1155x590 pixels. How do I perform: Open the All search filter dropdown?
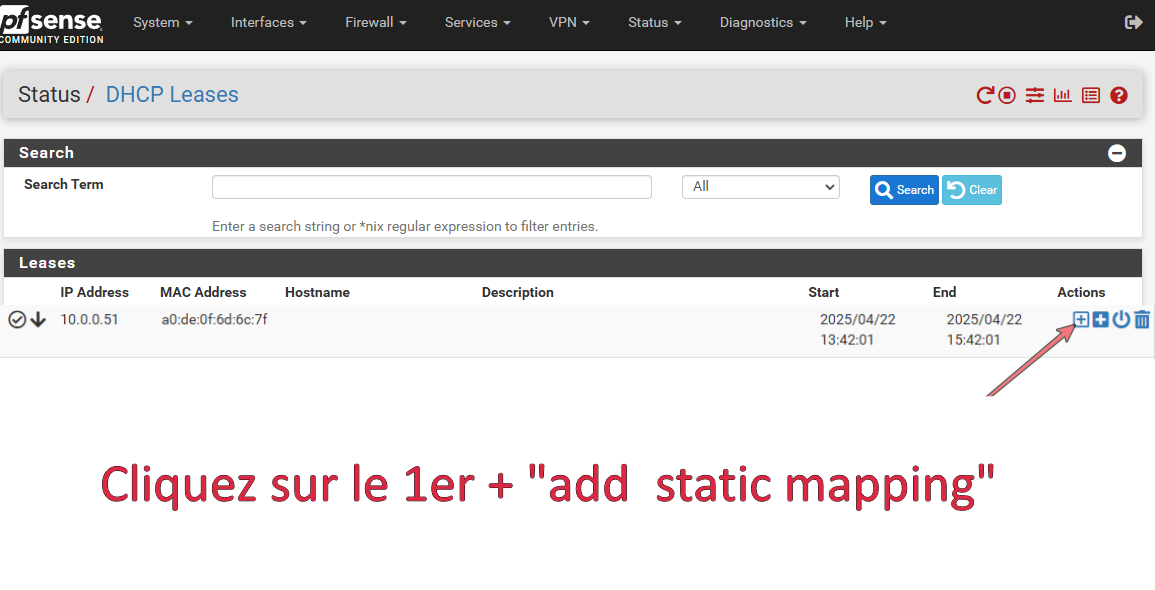760,187
